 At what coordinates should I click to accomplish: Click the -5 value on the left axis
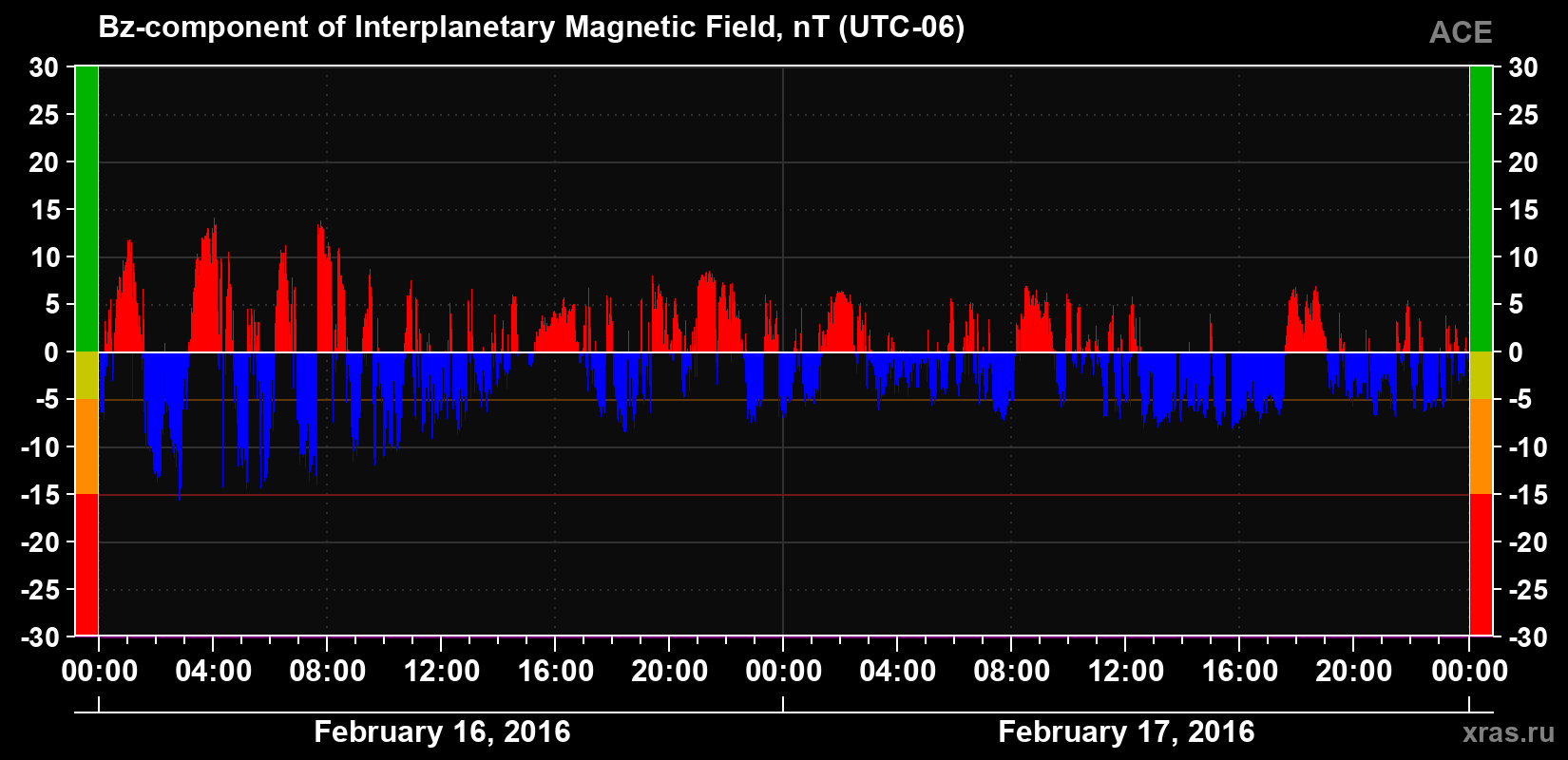(48, 400)
